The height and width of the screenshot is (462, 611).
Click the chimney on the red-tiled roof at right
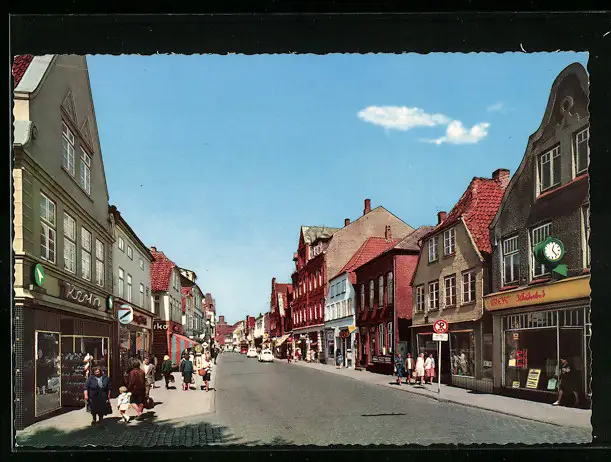click(500, 177)
